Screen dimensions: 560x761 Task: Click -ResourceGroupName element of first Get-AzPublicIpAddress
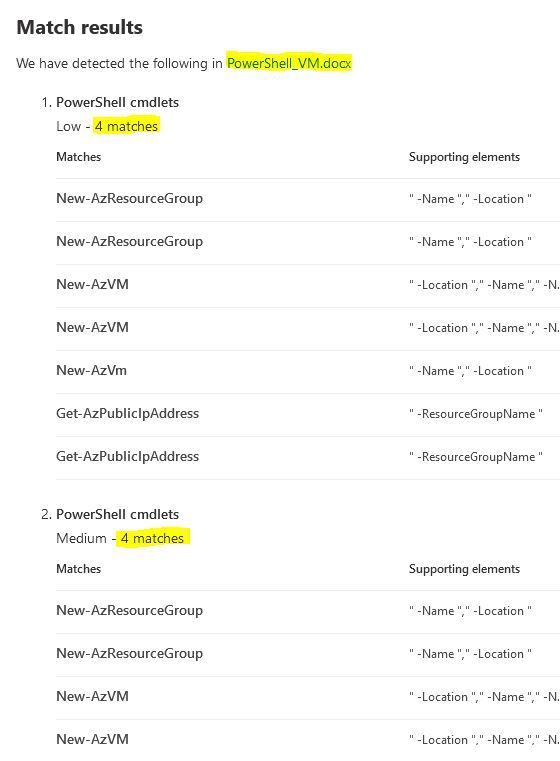476,414
